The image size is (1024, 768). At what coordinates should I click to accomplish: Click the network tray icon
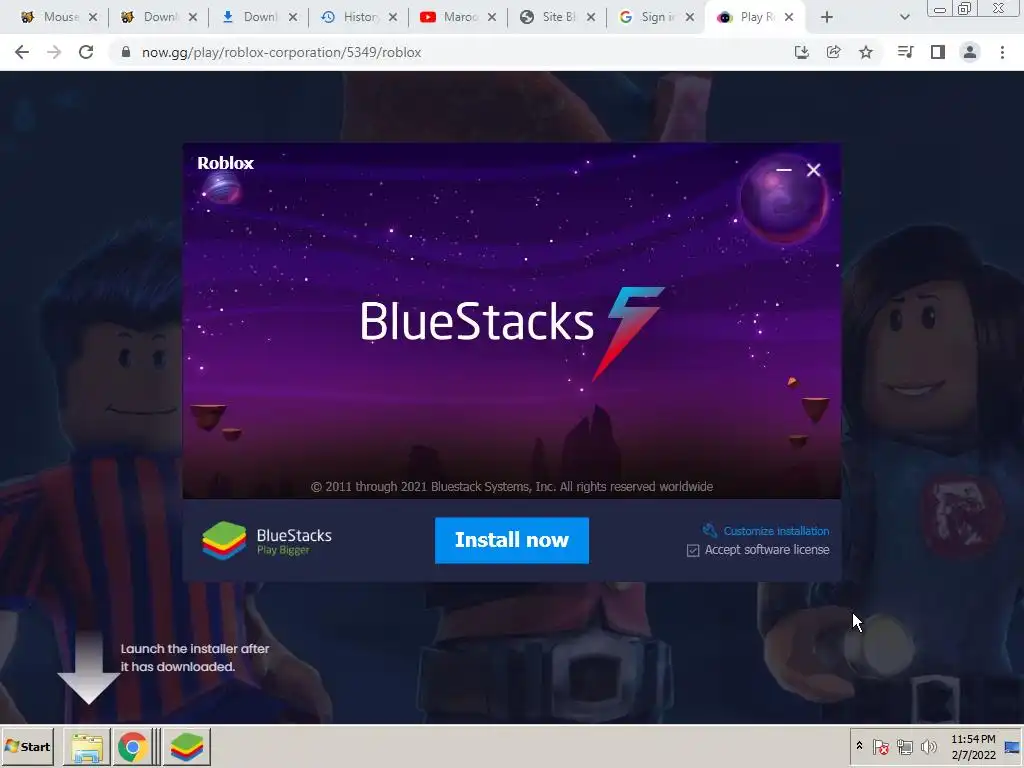tap(904, 746)
